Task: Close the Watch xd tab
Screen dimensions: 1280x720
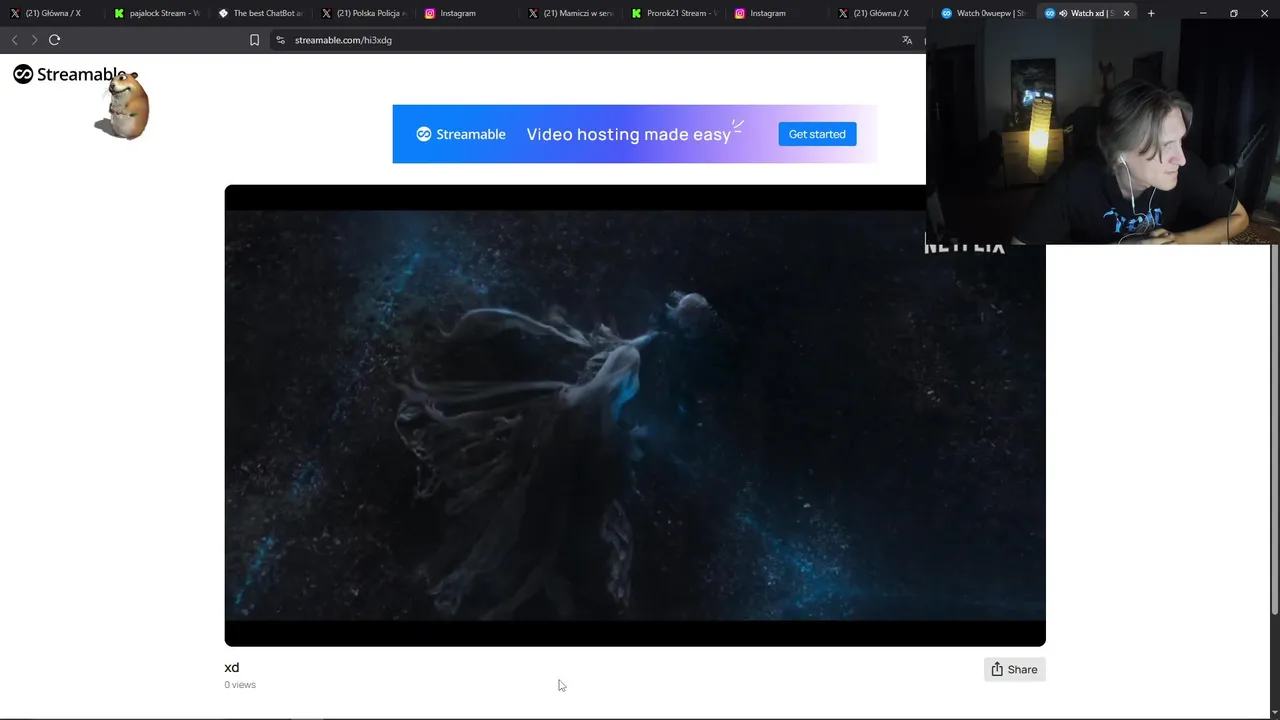Action: click(1126, 13)
